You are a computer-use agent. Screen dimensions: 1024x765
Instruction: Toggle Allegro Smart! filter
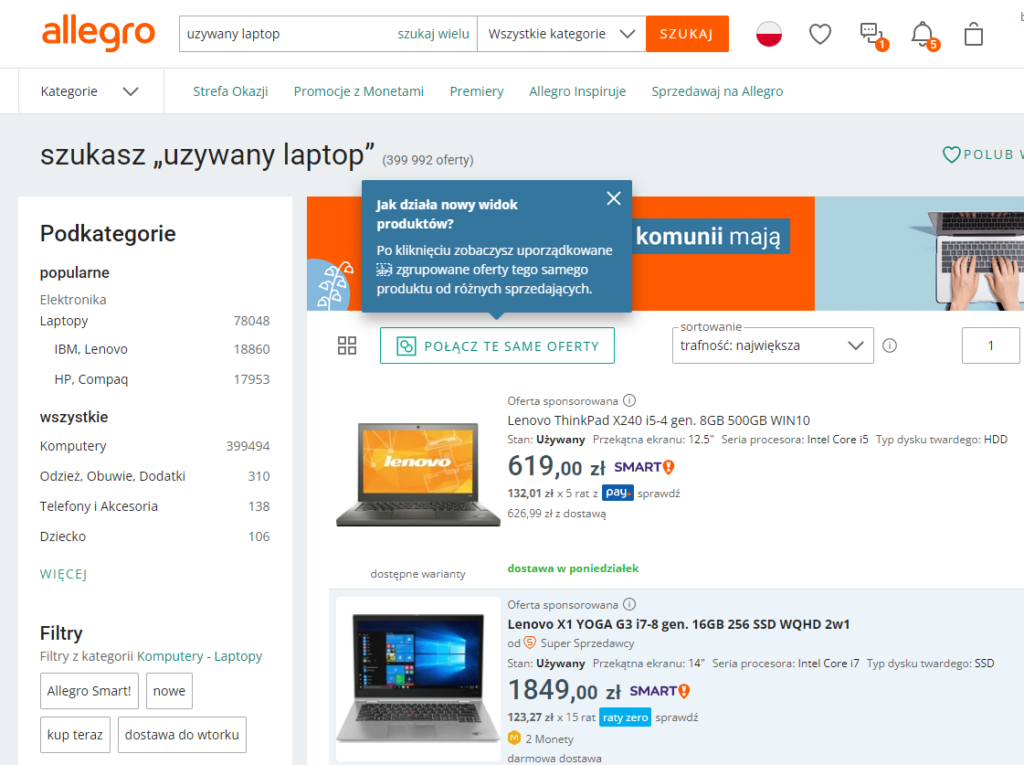pyautogui.click(x=89, y=691)
